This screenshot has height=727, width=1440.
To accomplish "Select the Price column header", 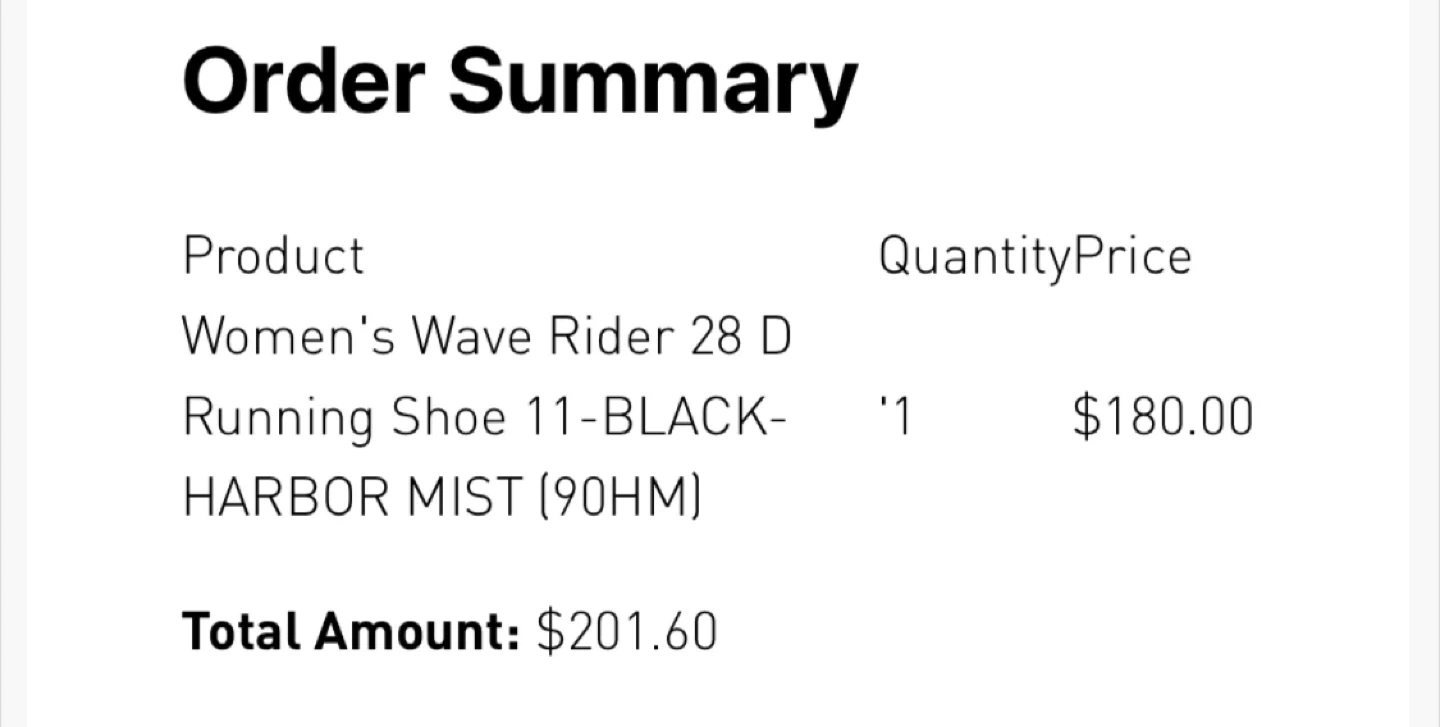I will tap(1131, 256).
